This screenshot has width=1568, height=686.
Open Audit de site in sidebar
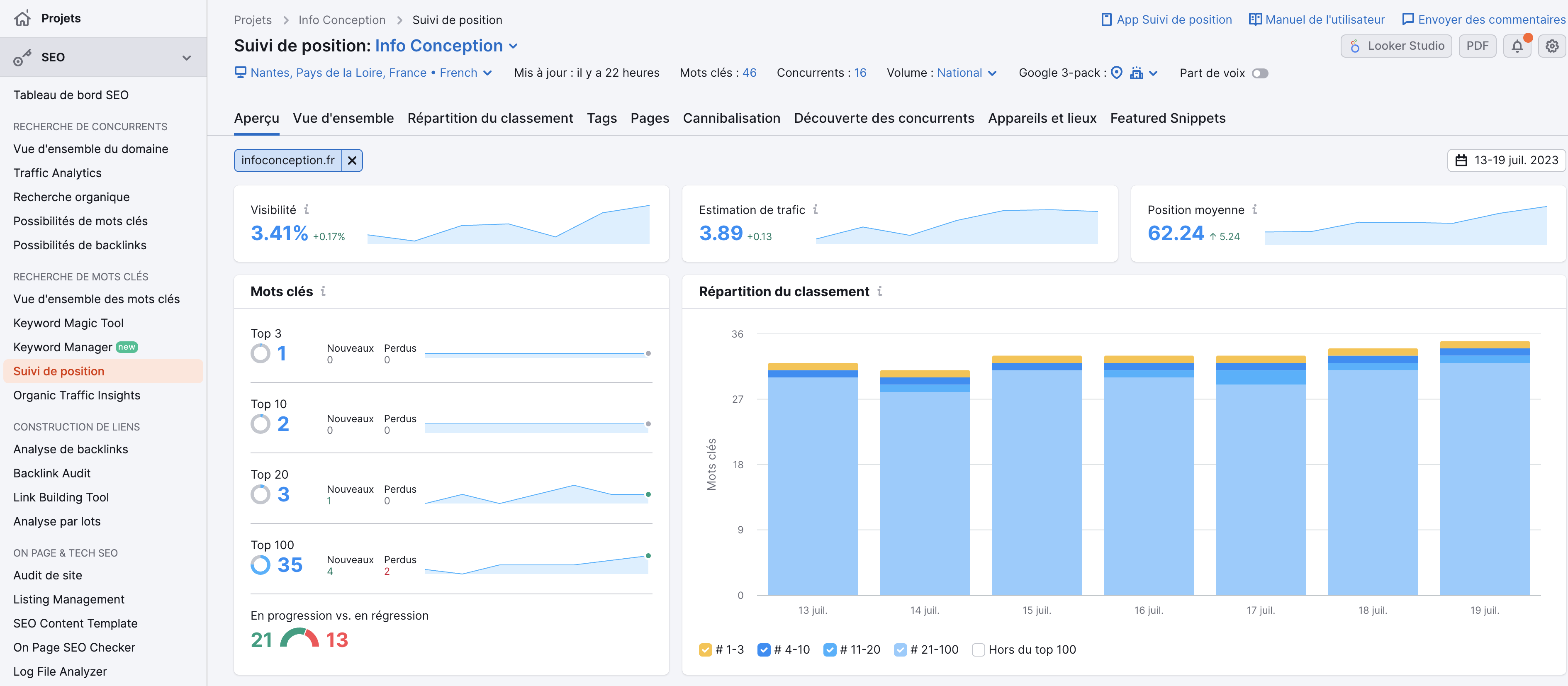[x=47, y=575]
